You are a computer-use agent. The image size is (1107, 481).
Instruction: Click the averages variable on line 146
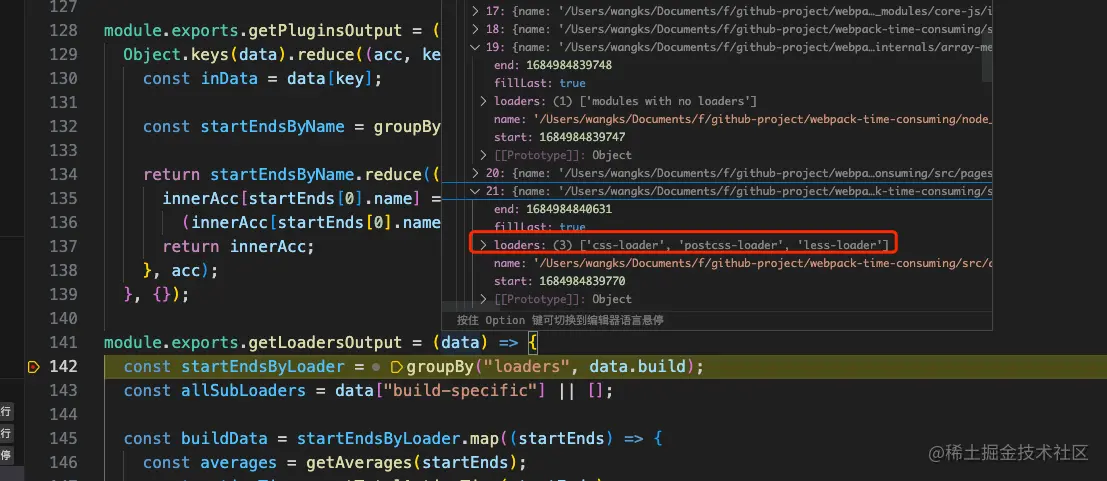pyautogui.click(x=239, y=463)
